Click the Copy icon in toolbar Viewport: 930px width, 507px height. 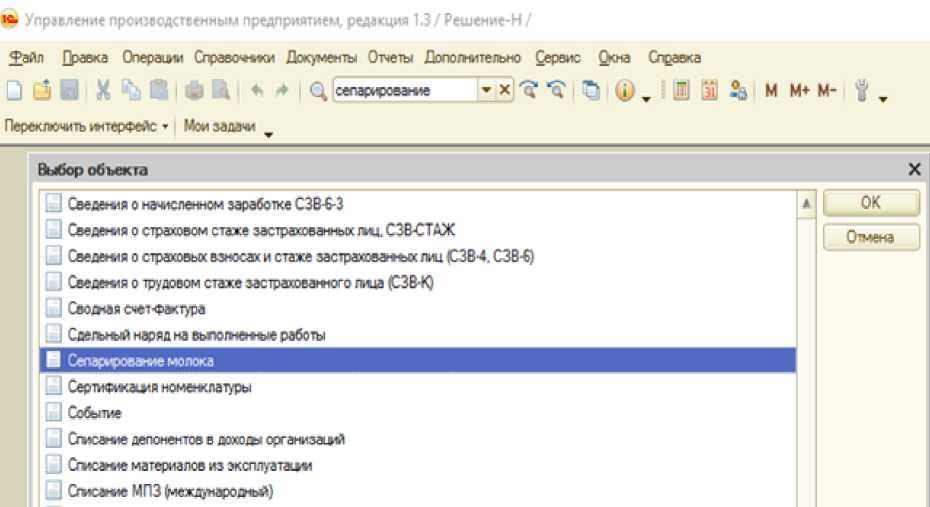click(130, 91)
